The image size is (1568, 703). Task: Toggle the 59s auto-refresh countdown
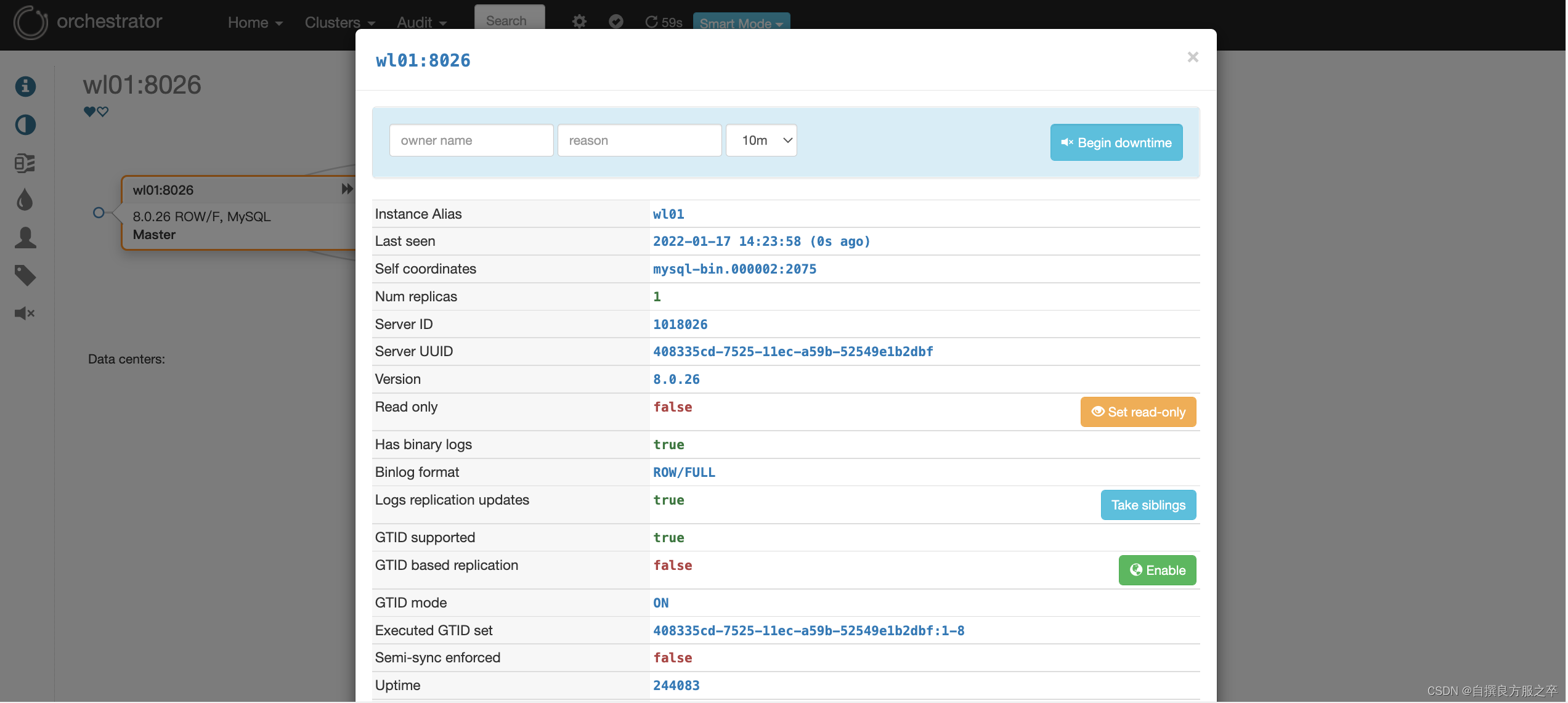pyautogui.click(x=664, y=23)
